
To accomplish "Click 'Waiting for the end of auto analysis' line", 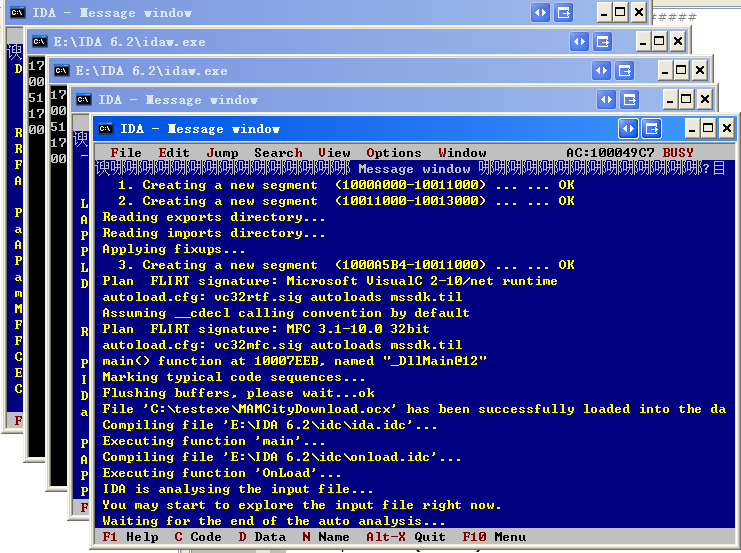I will [x=274, y=521].
